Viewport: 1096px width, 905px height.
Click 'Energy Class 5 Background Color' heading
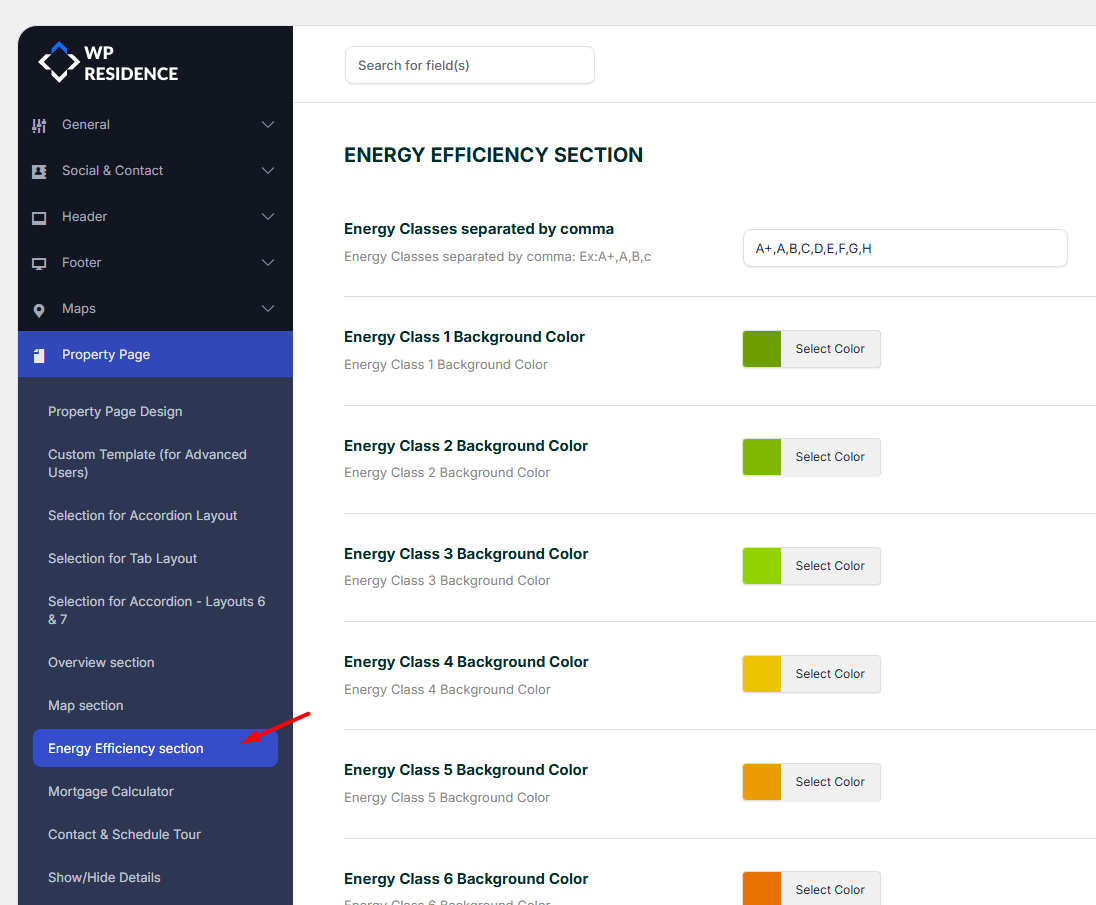point(466,770)
